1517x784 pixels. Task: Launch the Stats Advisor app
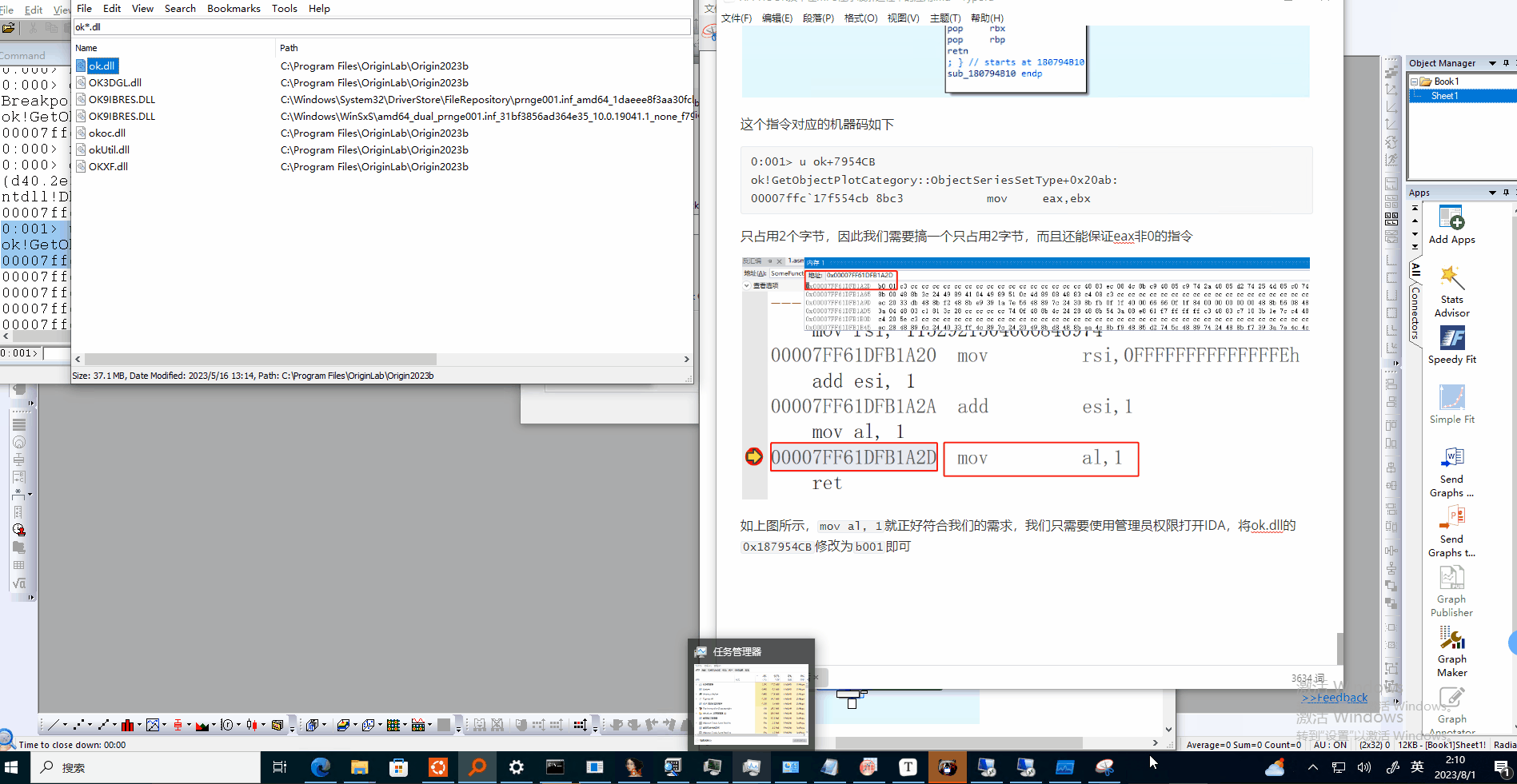tap(1451, 292)
